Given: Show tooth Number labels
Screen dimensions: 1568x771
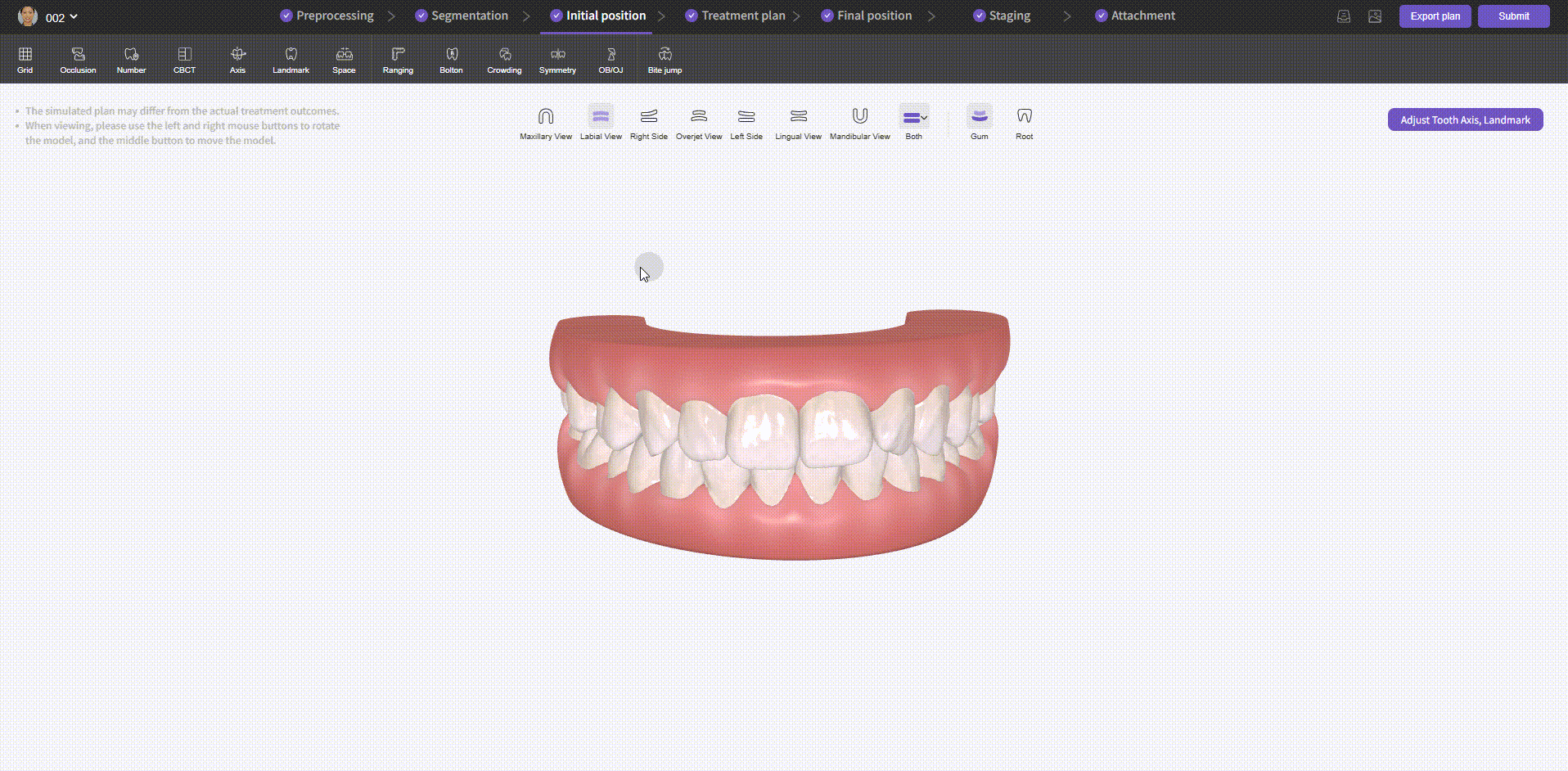Looking at the screenshot, I should tap(131, 61).
